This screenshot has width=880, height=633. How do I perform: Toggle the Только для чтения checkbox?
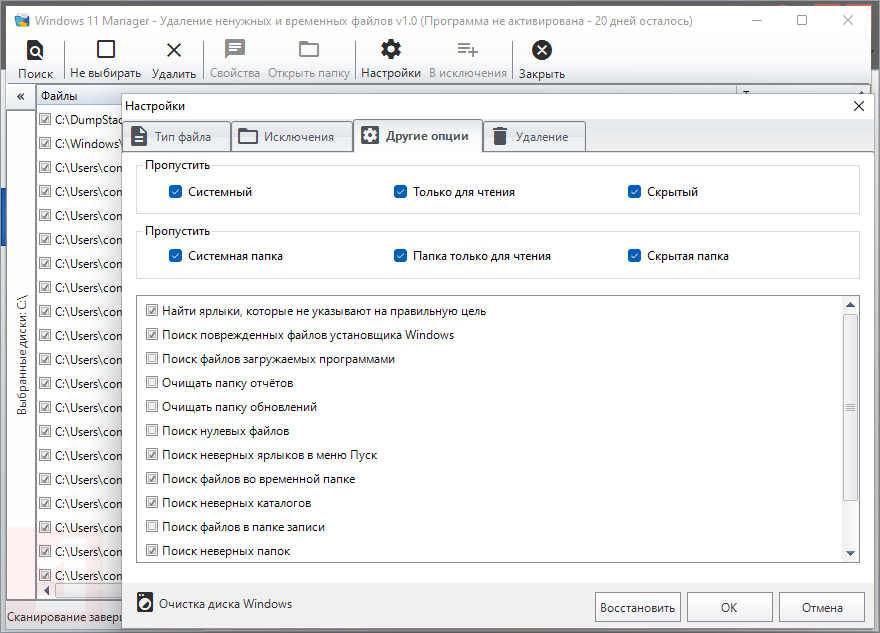tap(401, 192)
